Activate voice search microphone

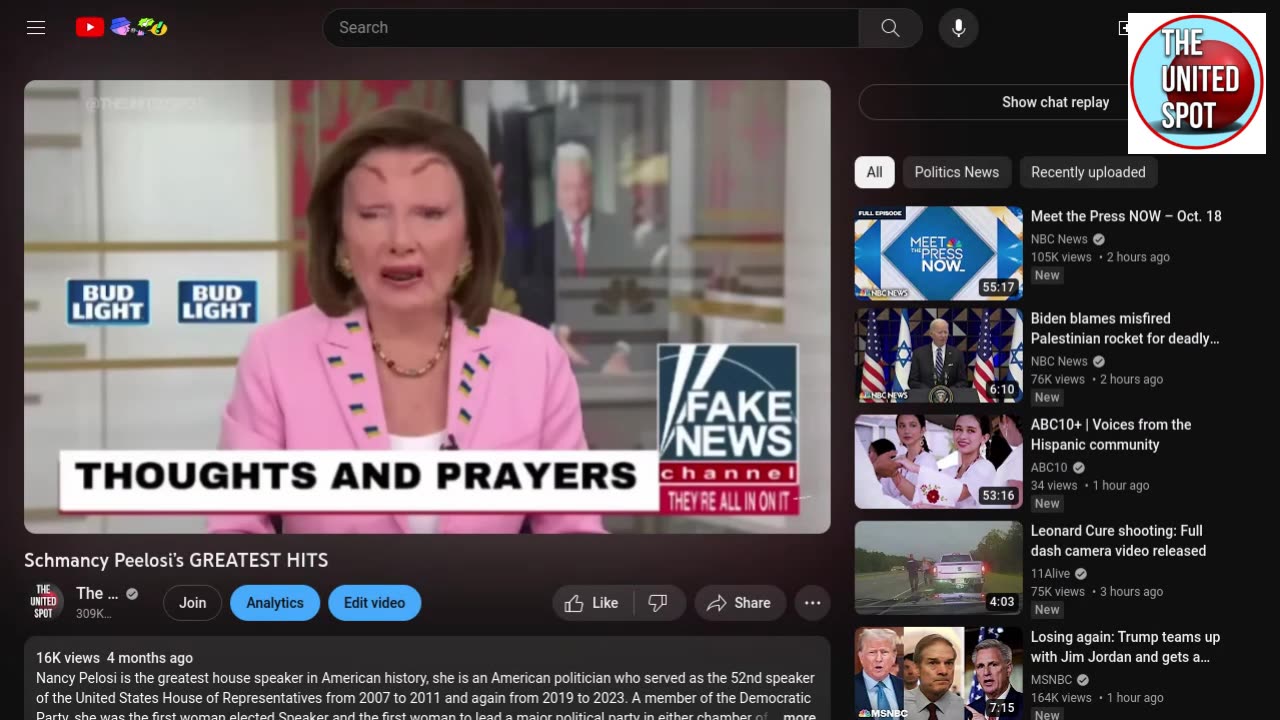pos(958,28)
